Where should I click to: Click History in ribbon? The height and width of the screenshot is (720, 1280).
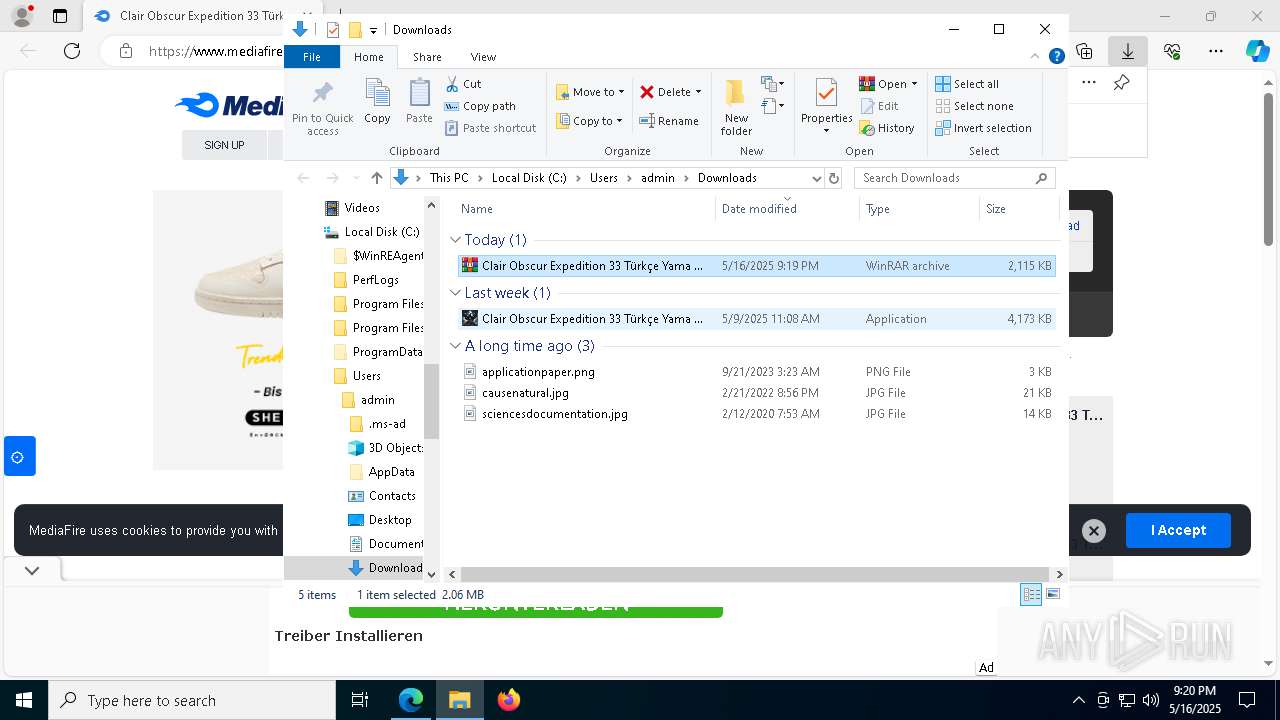click(x=887, y=128)
